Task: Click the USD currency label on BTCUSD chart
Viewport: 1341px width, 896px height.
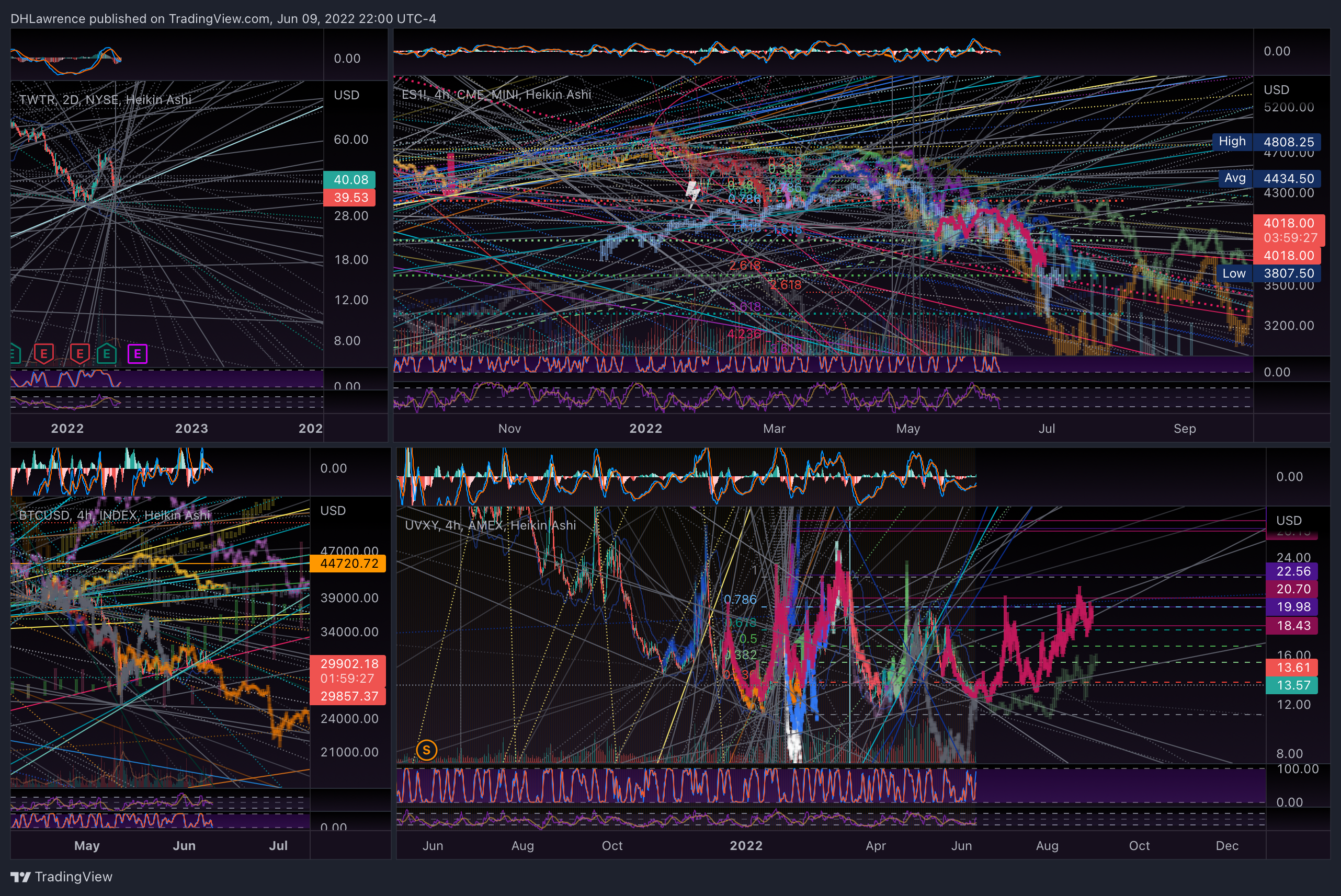Action: coord(333,510)
